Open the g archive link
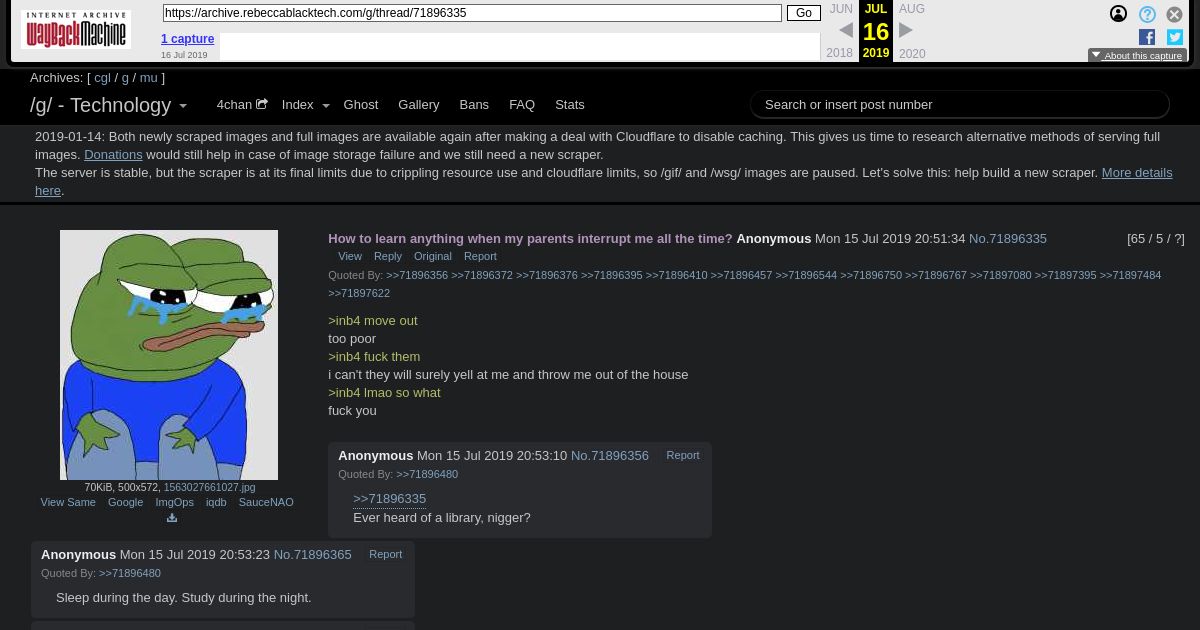The height and width of the screenshot is (630, 1200). click(125, 77)
